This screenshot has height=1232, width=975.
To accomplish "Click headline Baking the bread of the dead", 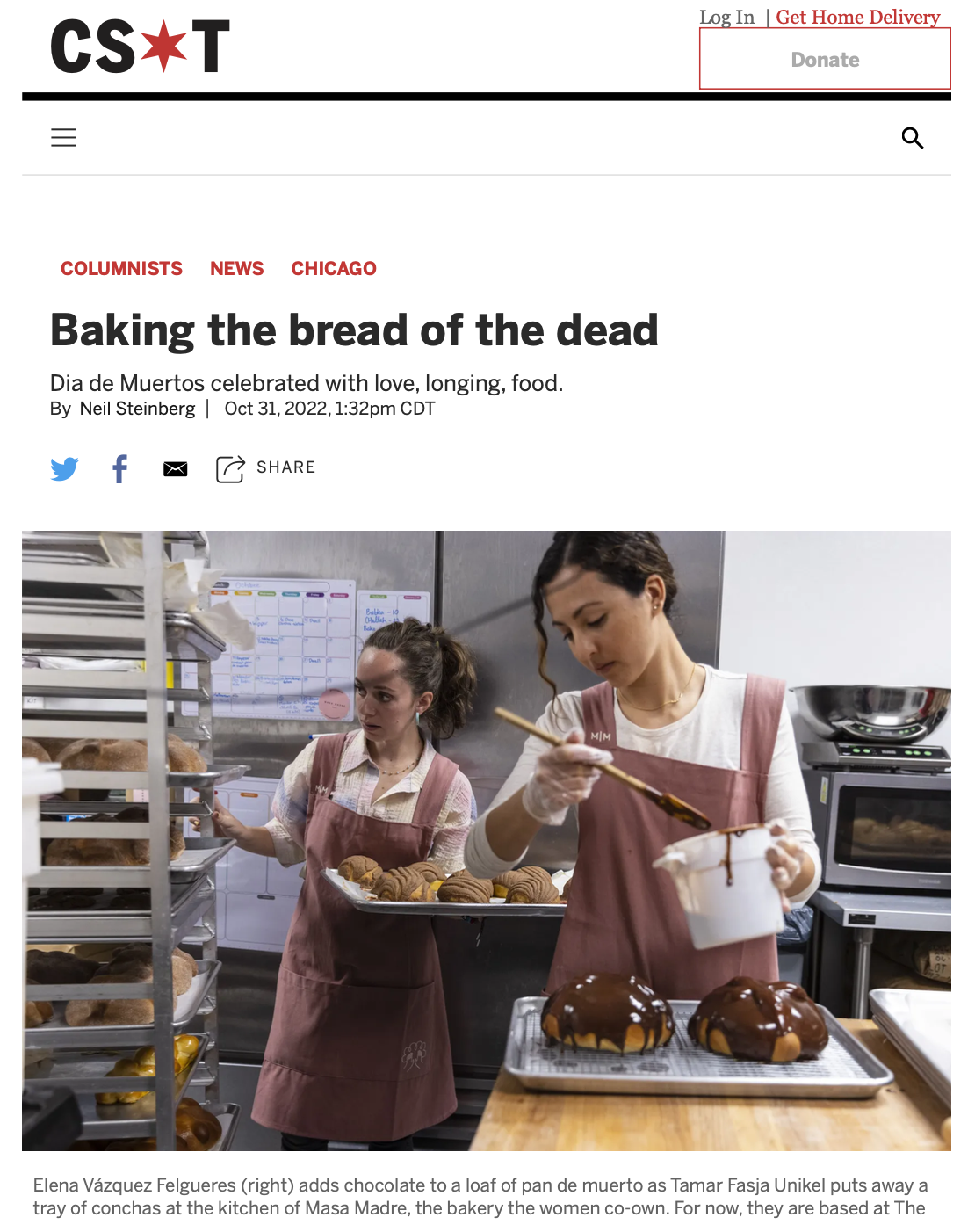I will pos(354,330).
